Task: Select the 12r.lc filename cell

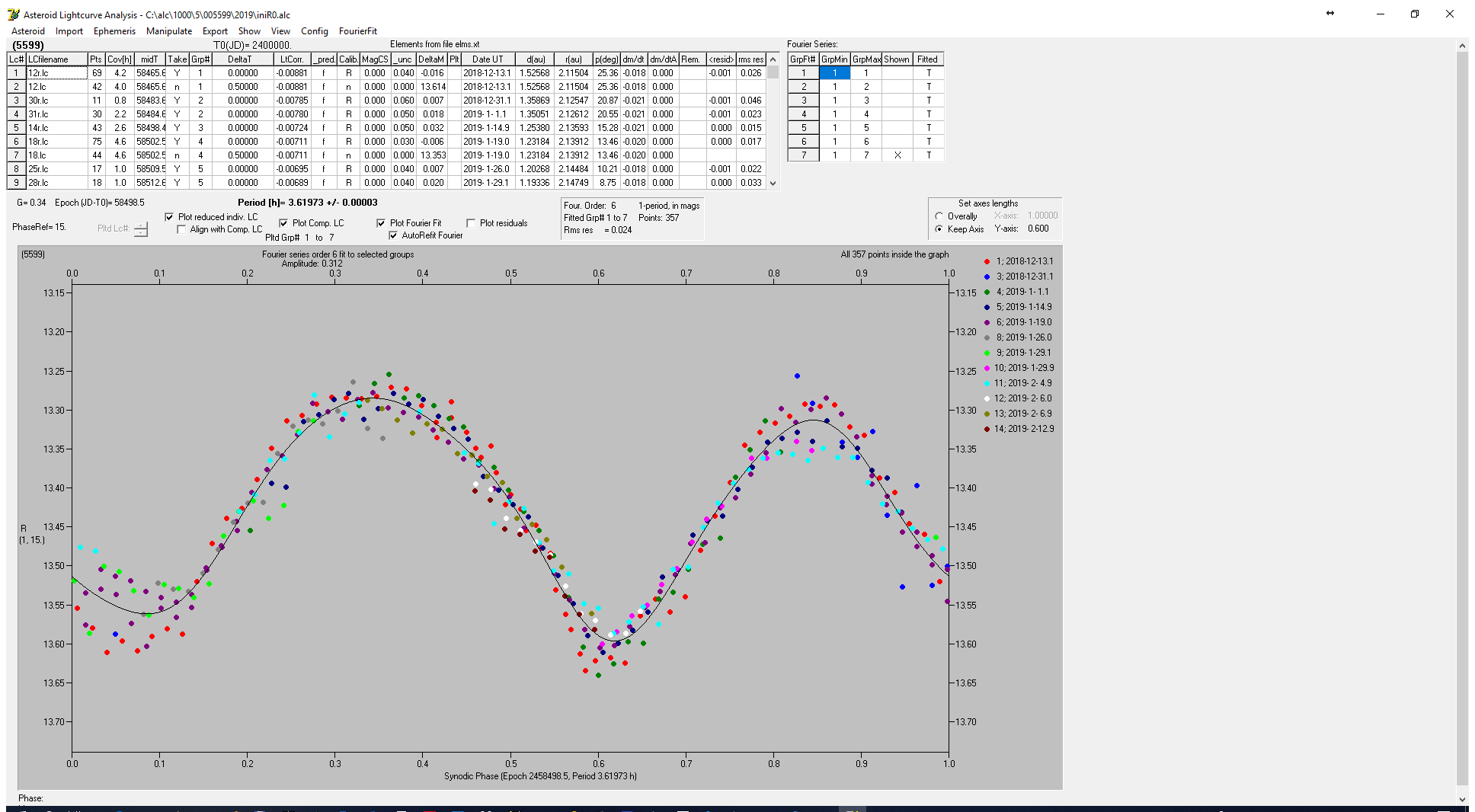Action: click(57, 73)
